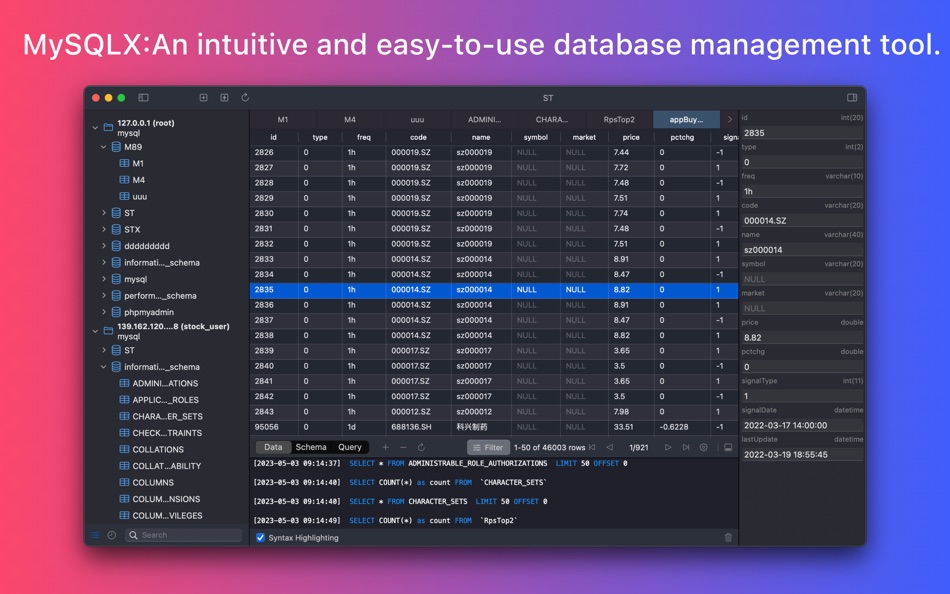Open the history clock icon below sidebar
This screenshot has width=950, height=594.
click(111, 535)
